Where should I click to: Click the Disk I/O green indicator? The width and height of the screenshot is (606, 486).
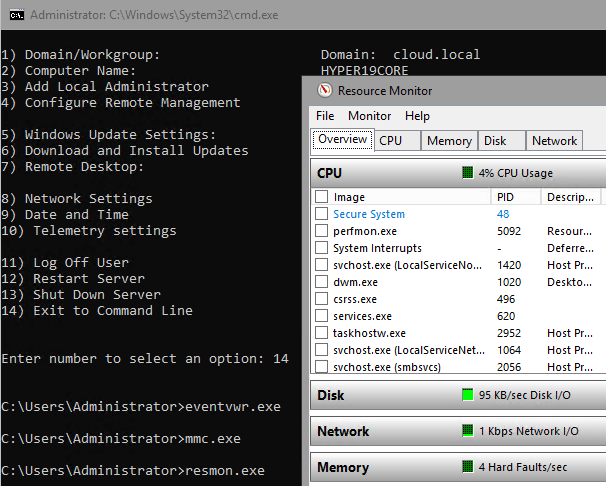pyautogui.click(x=468, y=395)
